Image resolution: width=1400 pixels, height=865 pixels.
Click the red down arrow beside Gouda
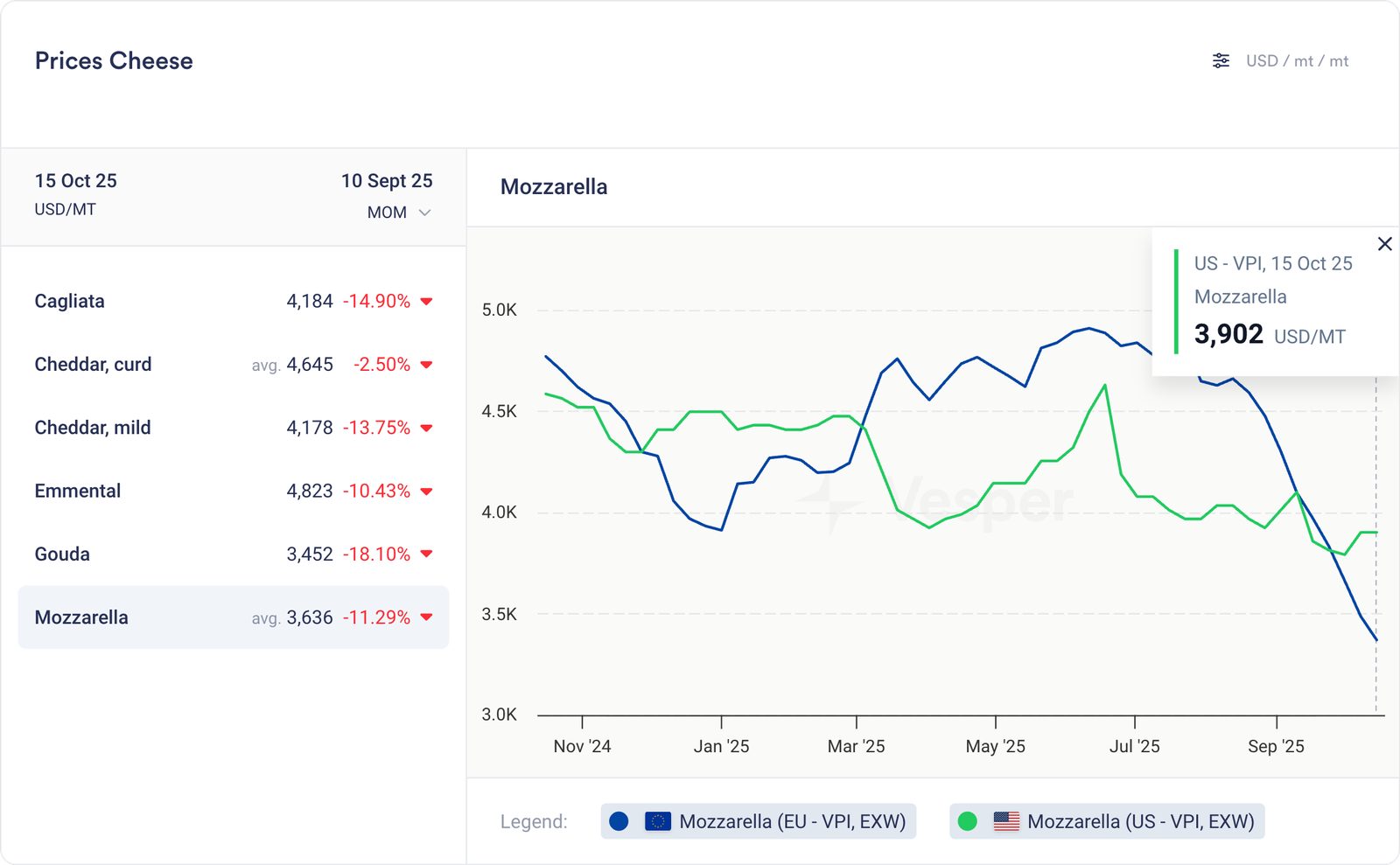tap(426, 555)
